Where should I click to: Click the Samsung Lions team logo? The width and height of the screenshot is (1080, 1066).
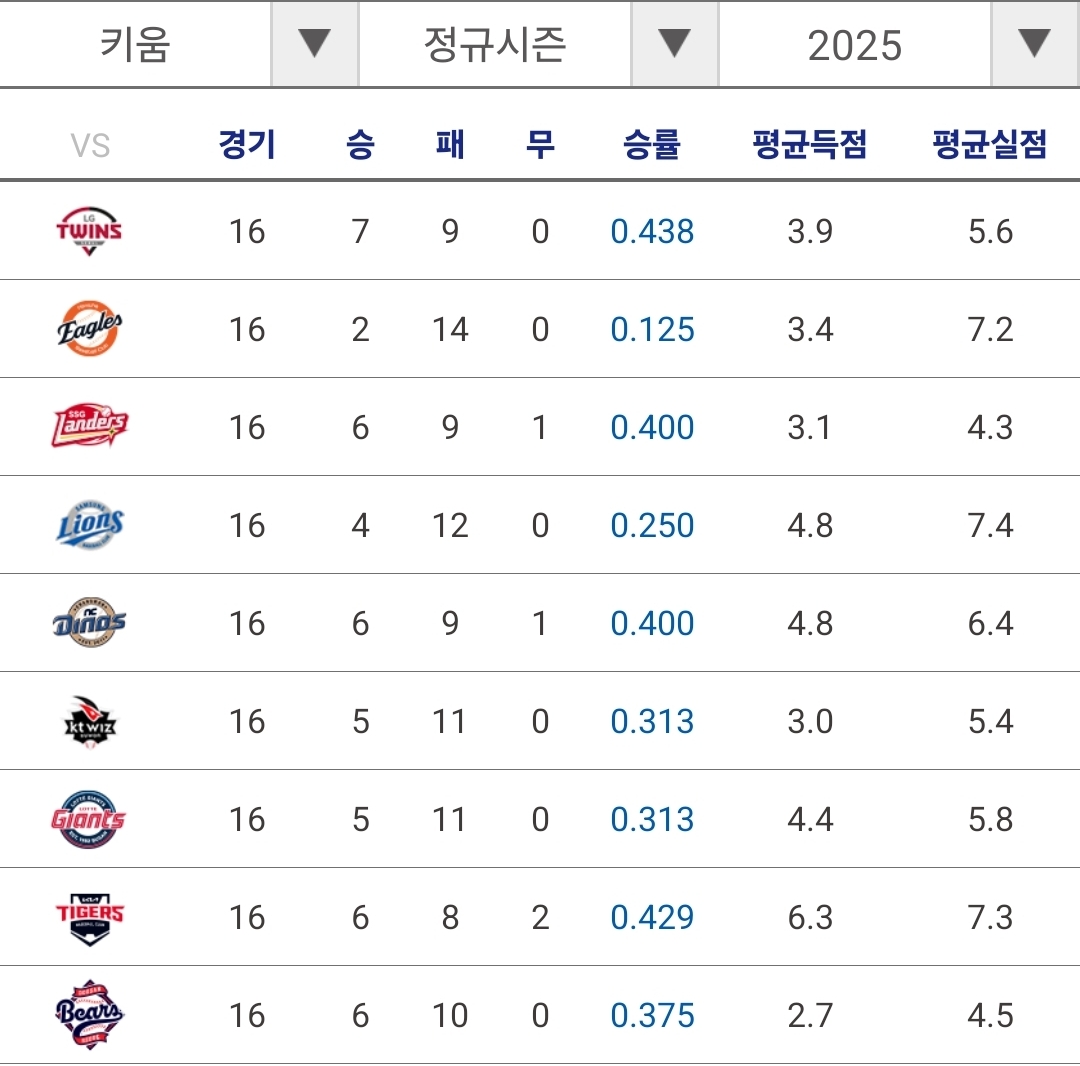(x=90, y=525)
